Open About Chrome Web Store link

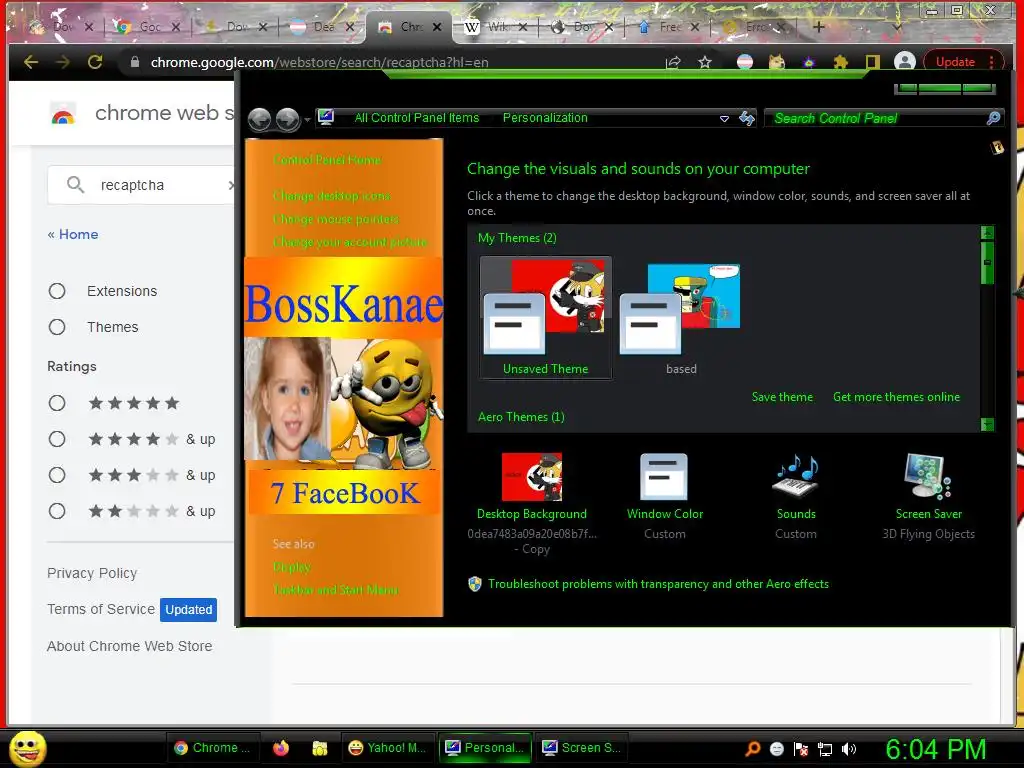point(129,646)
